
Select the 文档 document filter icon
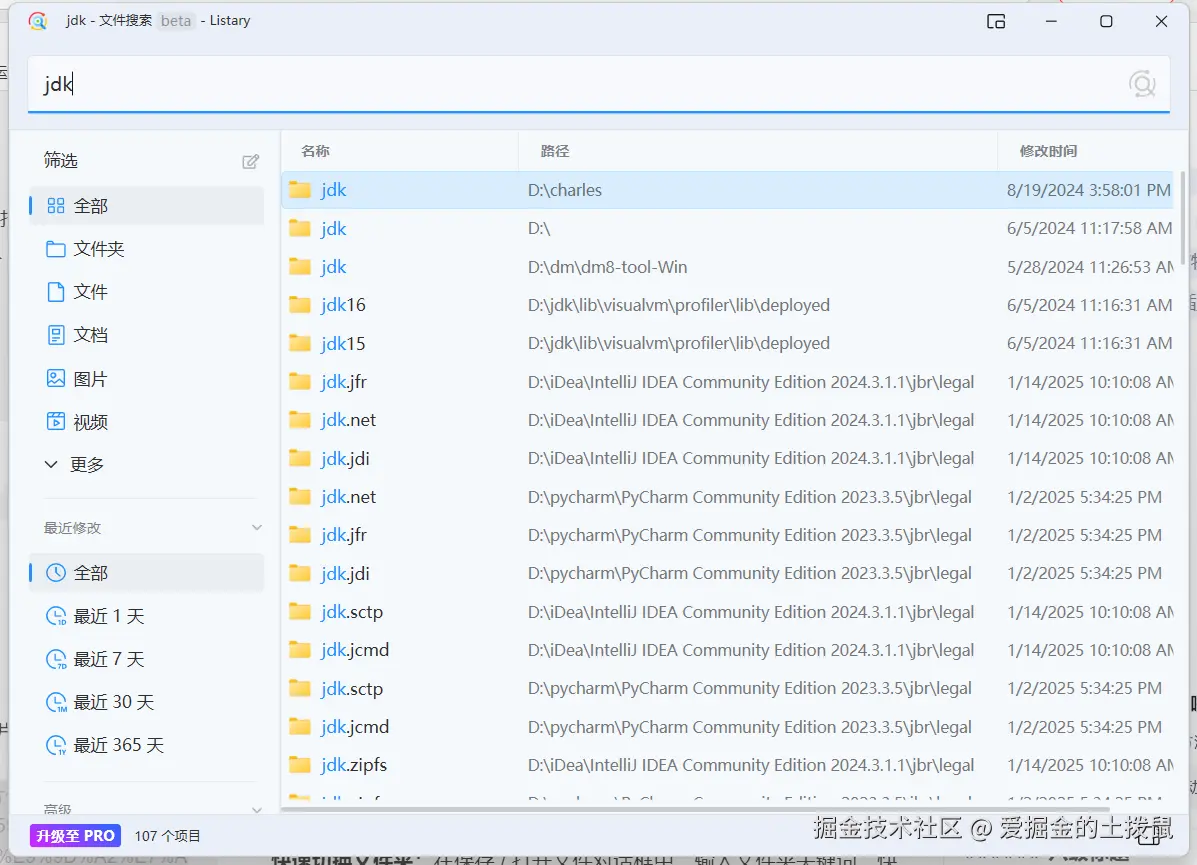coord(56,335)
